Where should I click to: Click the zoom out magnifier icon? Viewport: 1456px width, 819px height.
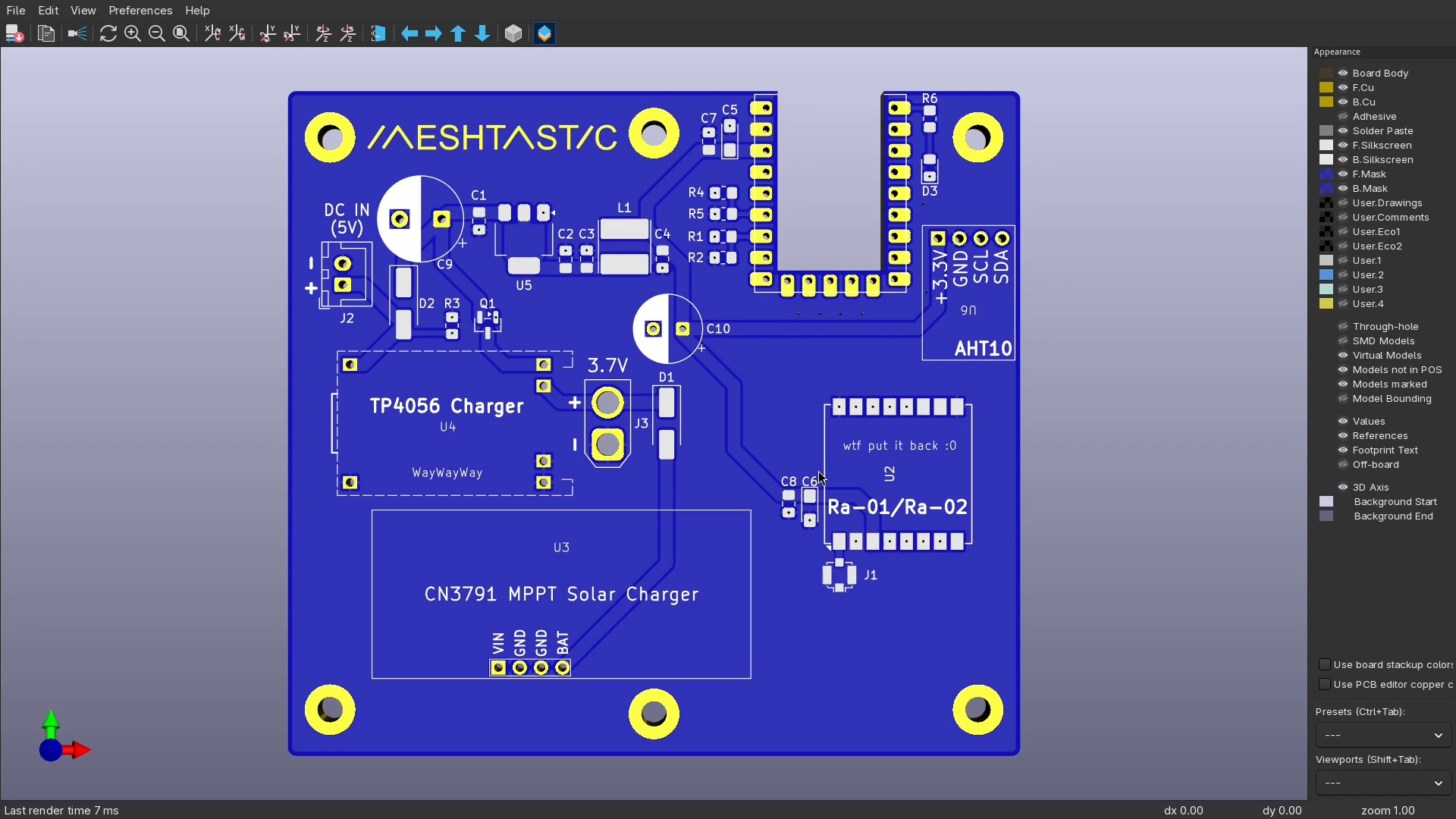click(x=157, y=33)
